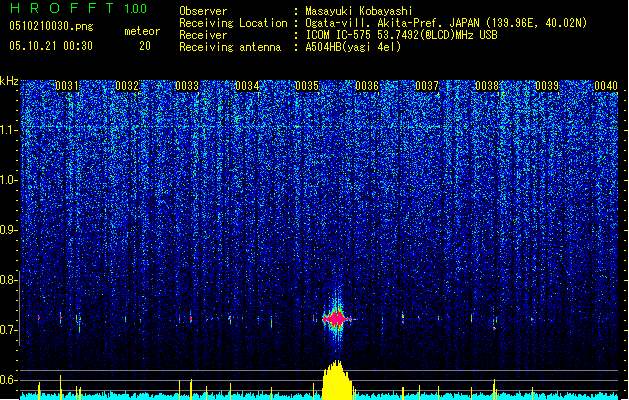Click the 0035 time marker
The height and width of the screenshot is (400, 629).
[x=307, y=86]
